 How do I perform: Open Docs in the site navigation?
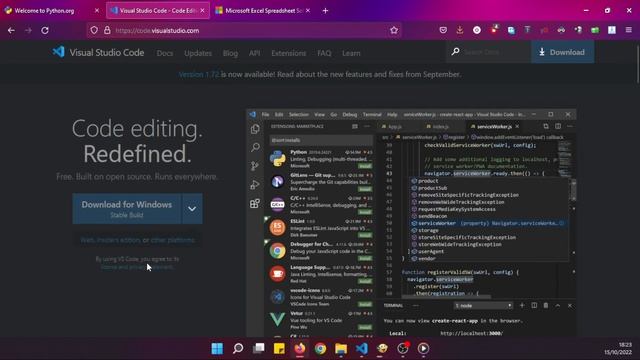pos(165,53)
